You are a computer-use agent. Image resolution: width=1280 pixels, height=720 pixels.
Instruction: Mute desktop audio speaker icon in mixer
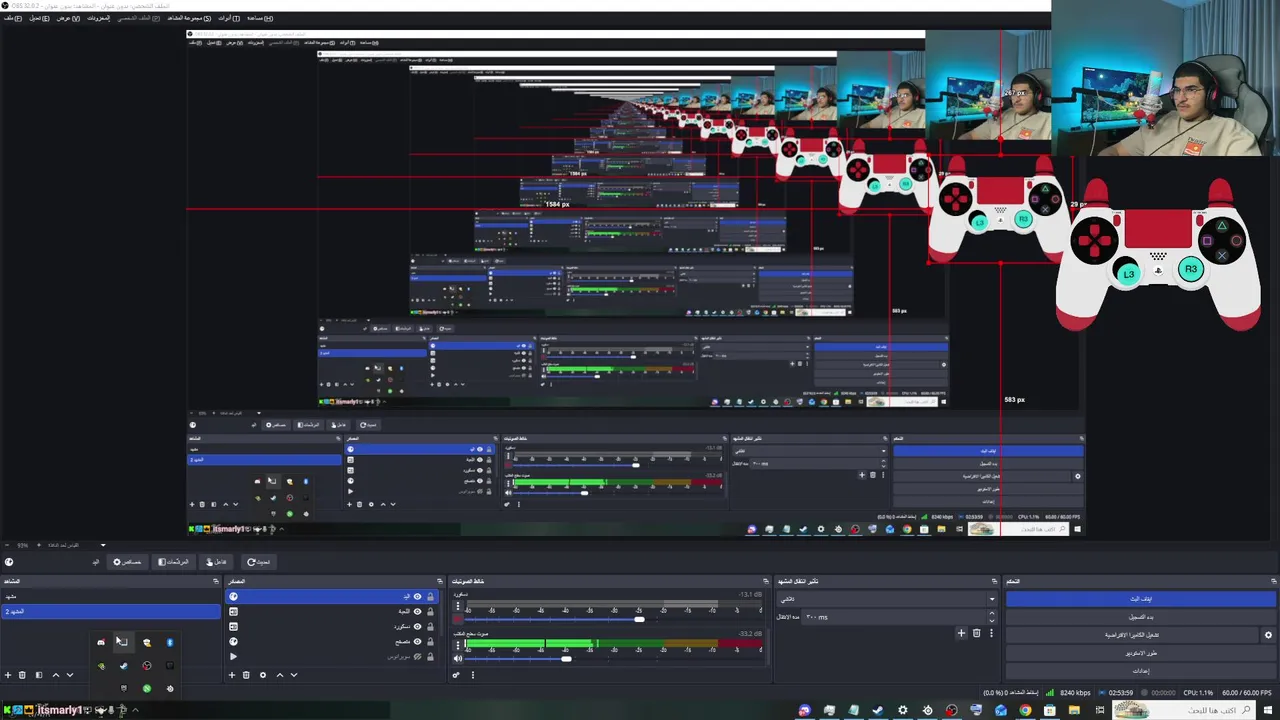coord(458,658)
